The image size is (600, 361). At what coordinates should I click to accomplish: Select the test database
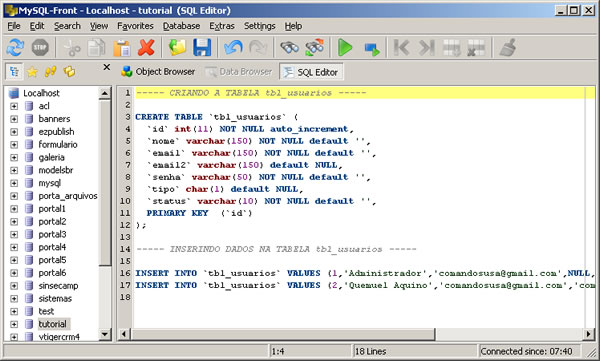point(46,311)
